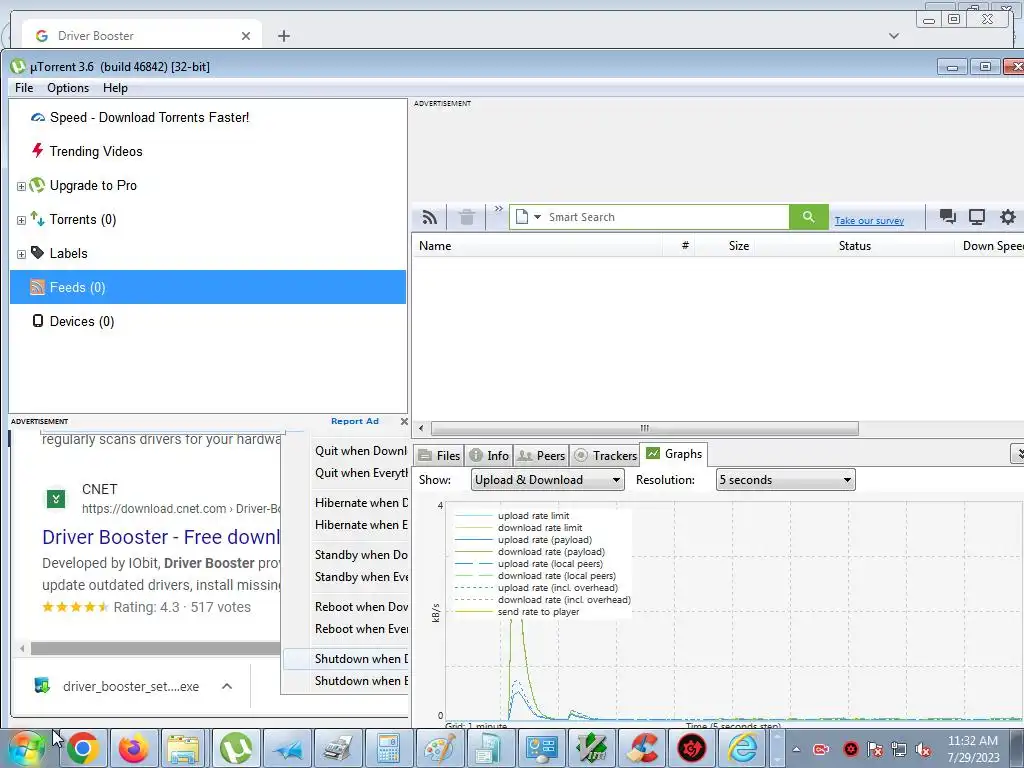This screenshot has width=1024, height=768.
Task: Open the Help menu
Action: pos(115,88)
